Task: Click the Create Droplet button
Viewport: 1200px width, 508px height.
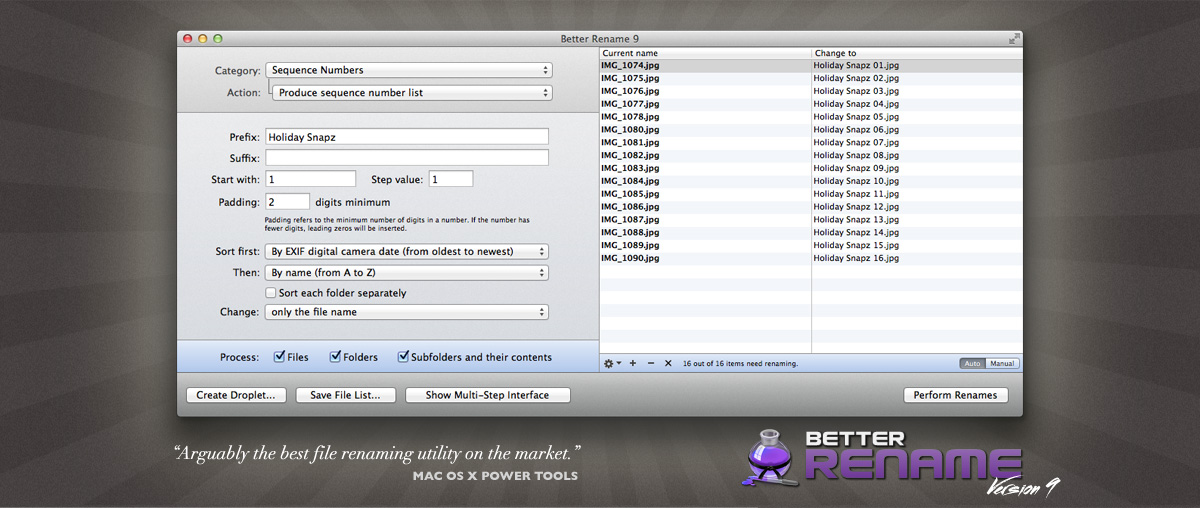Action: (x=237, y=395)
